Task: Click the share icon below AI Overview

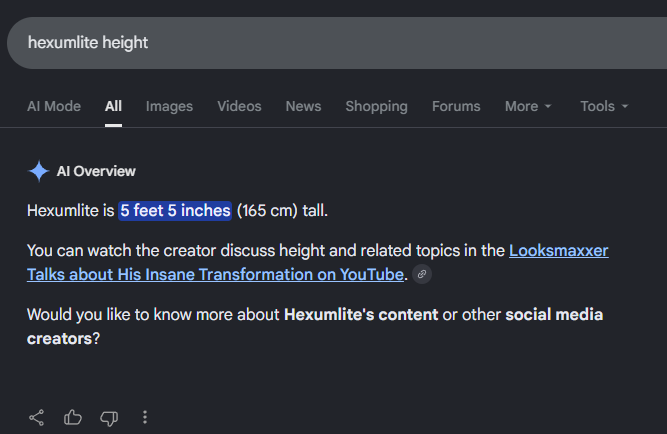Action: point(37,417)
